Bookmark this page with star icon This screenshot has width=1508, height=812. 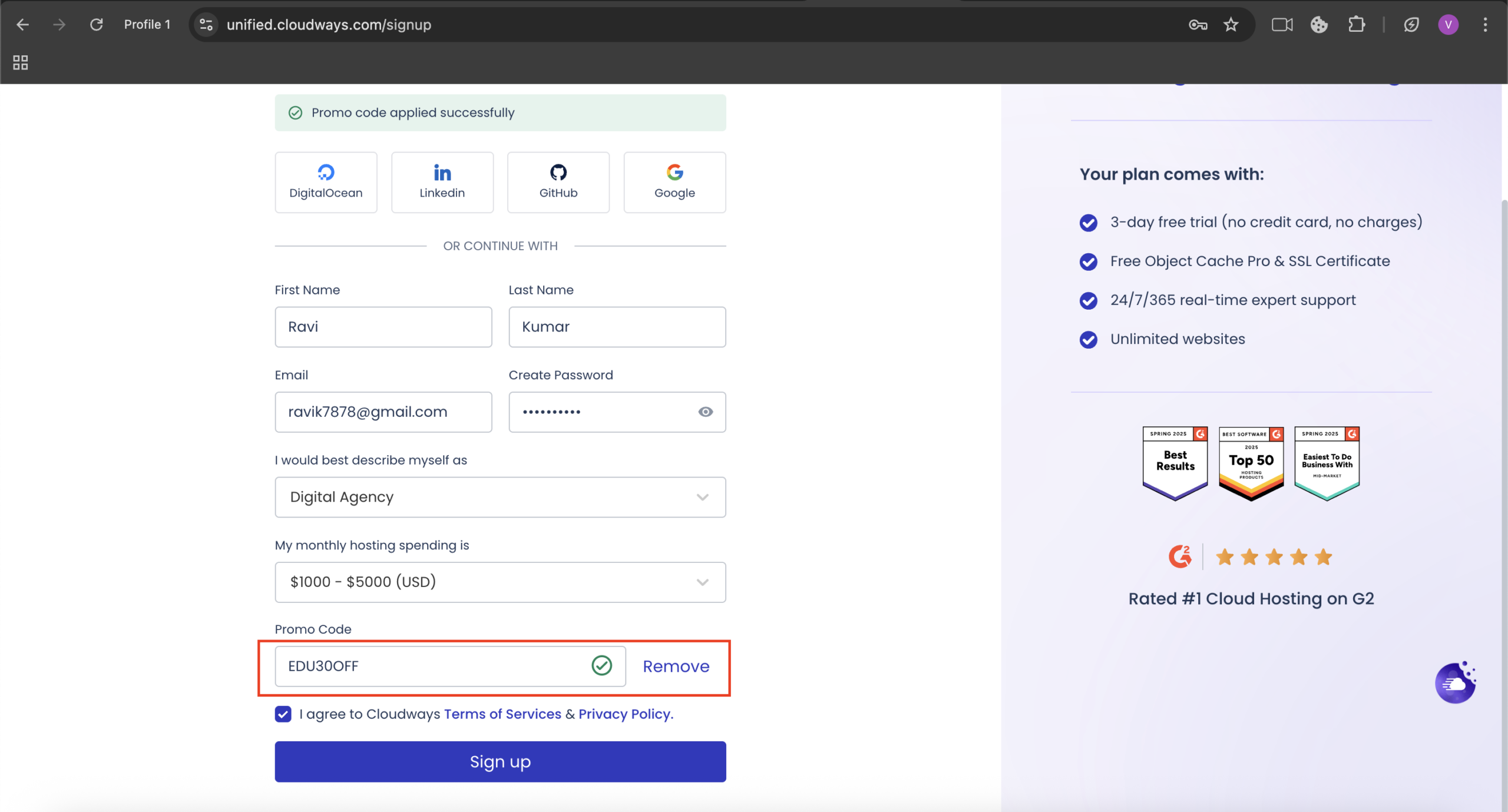[1231, 25]
